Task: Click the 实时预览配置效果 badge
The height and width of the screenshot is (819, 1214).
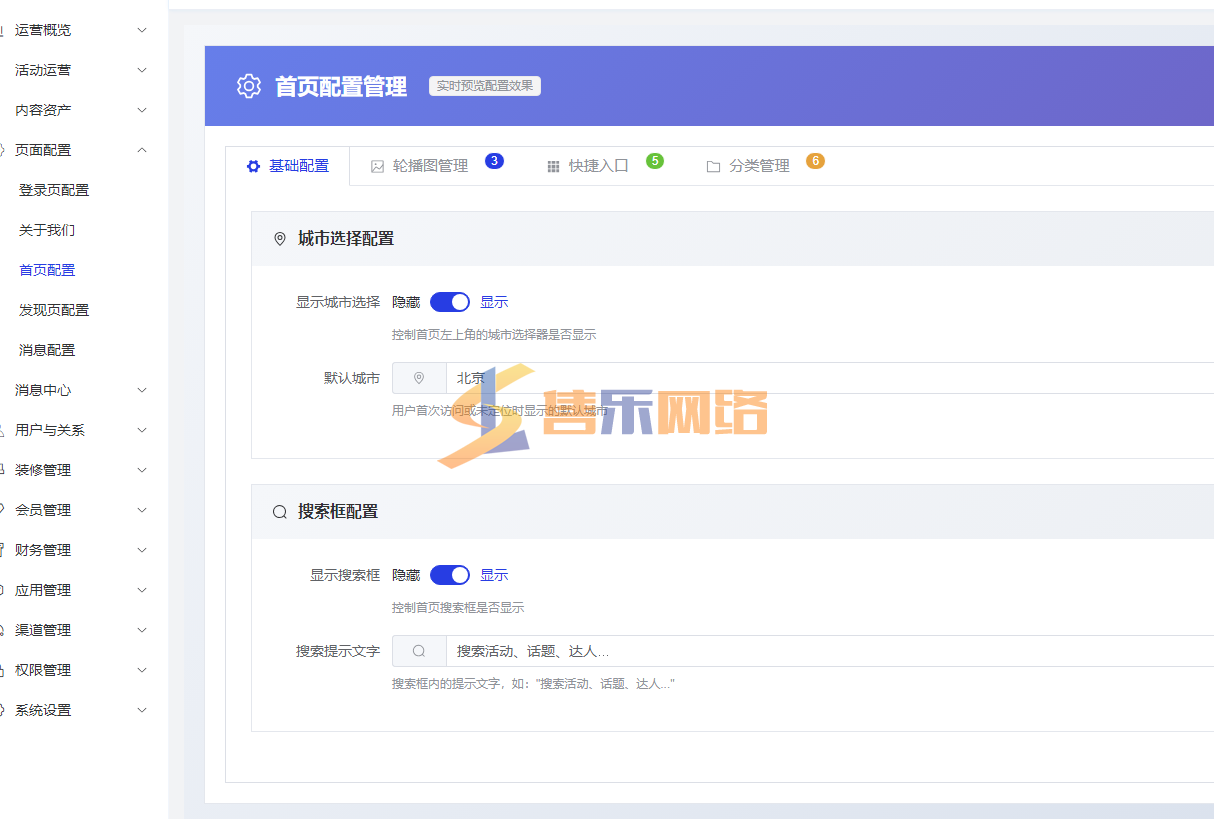Action: (485, 86)
